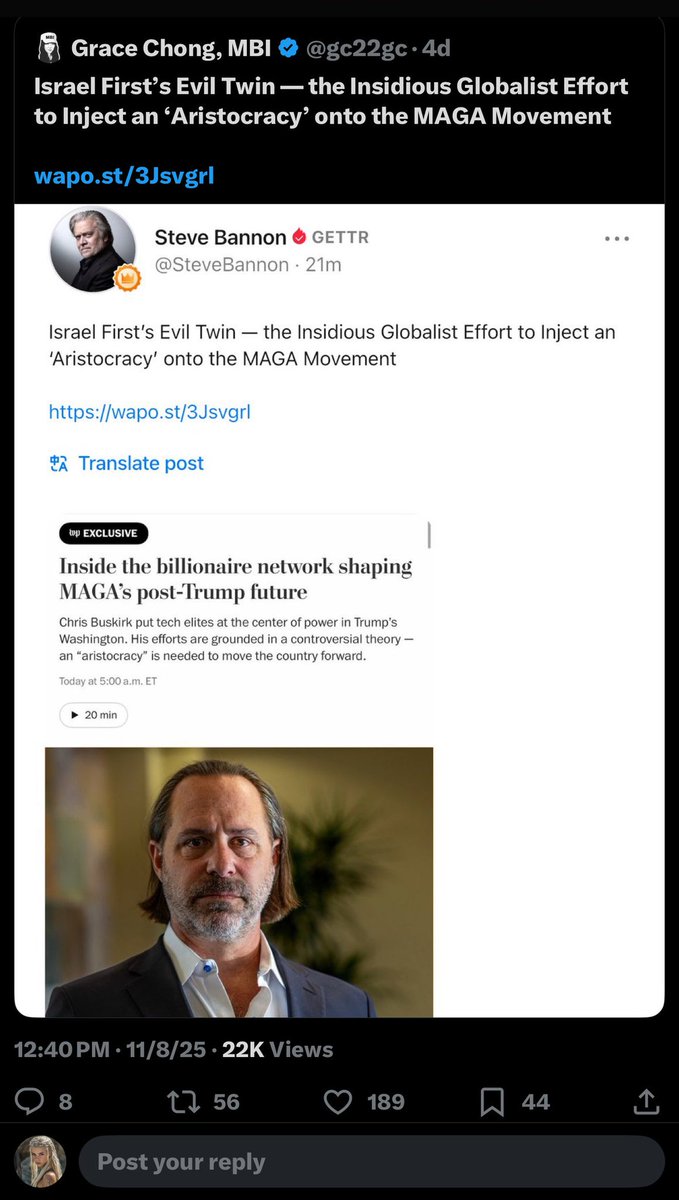The height and width of the screenshot is (1200, 679).
Task: Click Steve Bannon's round profile photo
Action: (x=93, y=249)
